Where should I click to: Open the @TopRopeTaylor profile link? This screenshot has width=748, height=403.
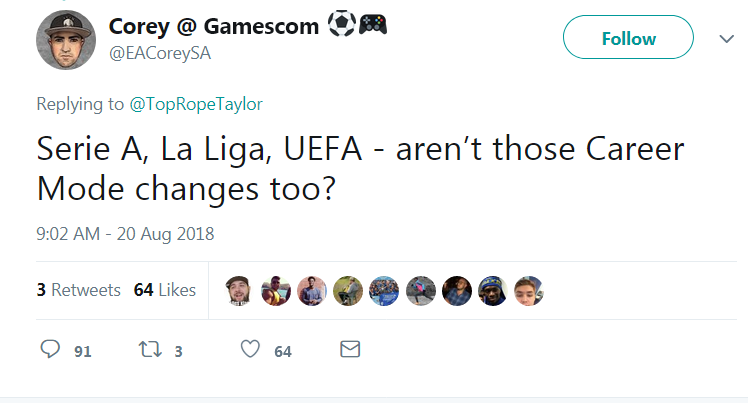(x=196, y=103)
